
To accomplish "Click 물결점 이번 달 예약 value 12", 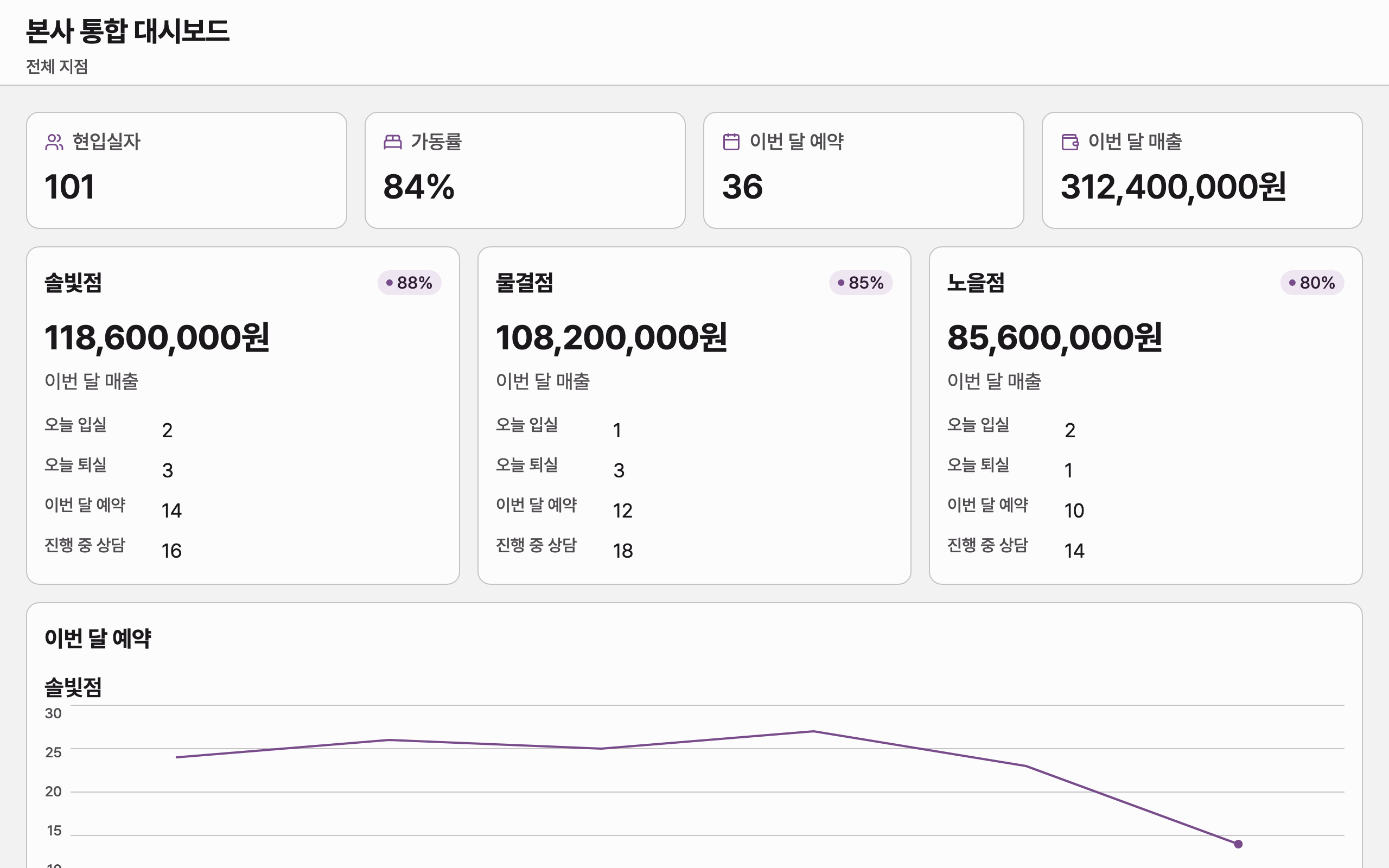I will 623,511.
